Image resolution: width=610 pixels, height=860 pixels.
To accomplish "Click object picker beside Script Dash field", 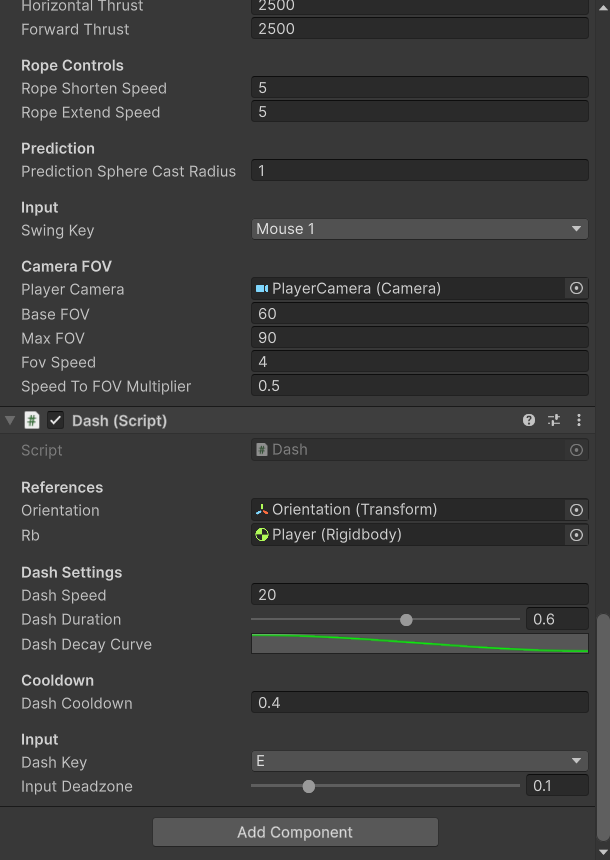I will pos(576,450).
